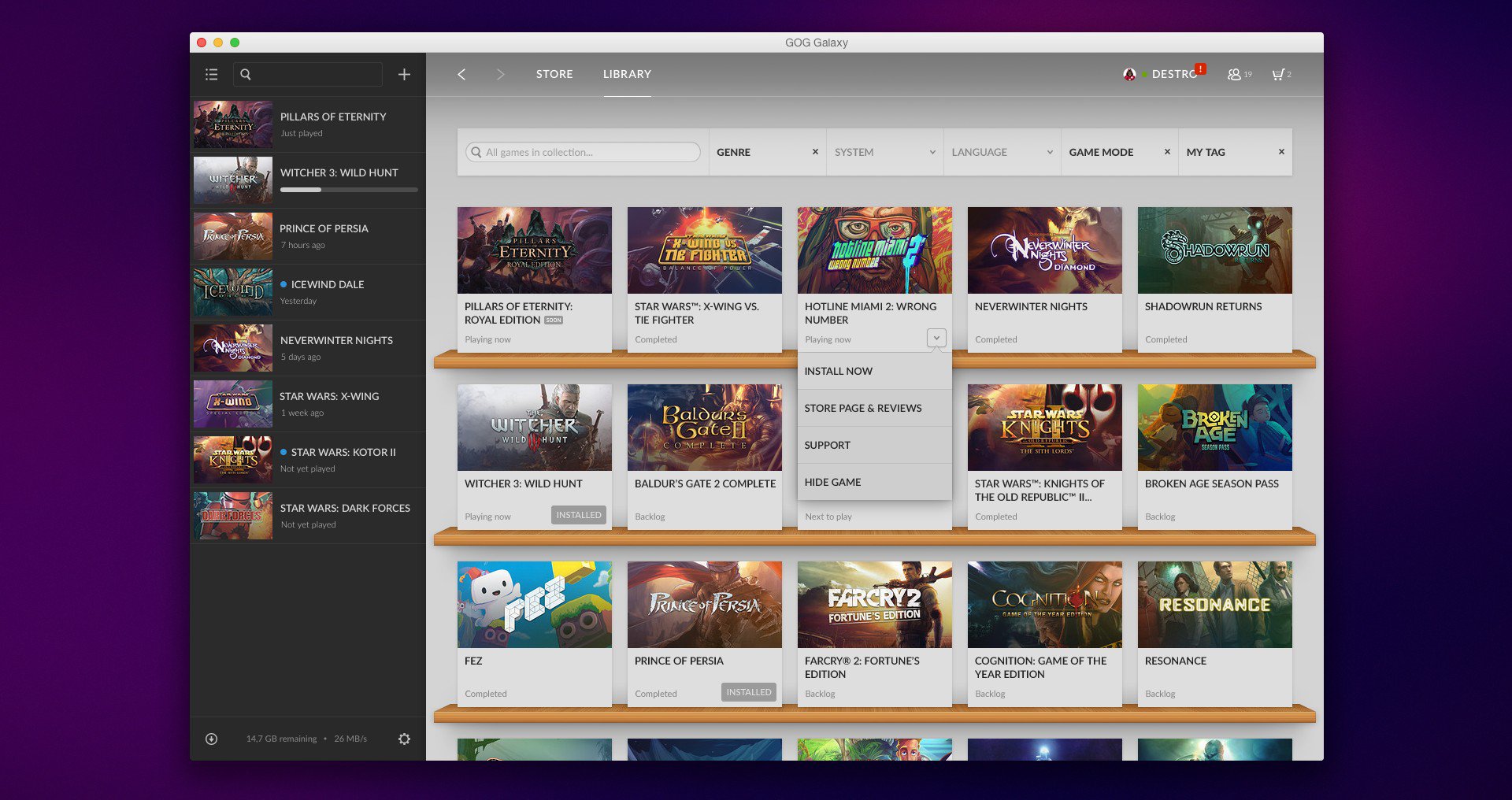Select PILLARS OF ETERNITY in the sidebar

(308, 124)
